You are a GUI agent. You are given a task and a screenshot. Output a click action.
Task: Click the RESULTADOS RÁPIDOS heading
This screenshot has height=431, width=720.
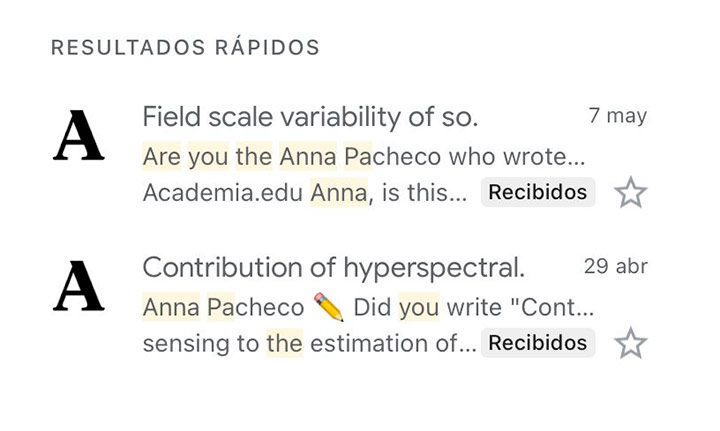click(x=185, y=47)
